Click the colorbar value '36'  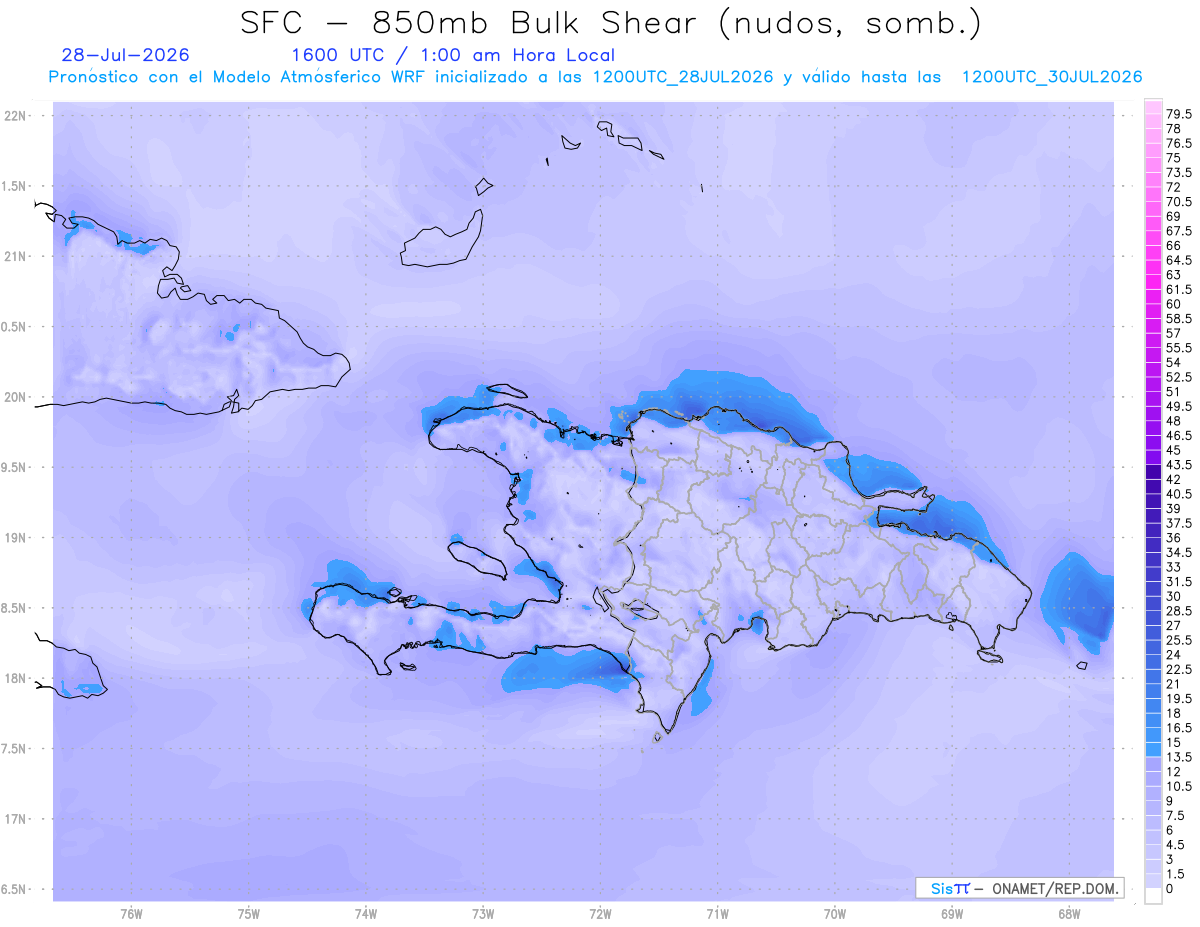pyautogui.click(x=1174, y=538)
